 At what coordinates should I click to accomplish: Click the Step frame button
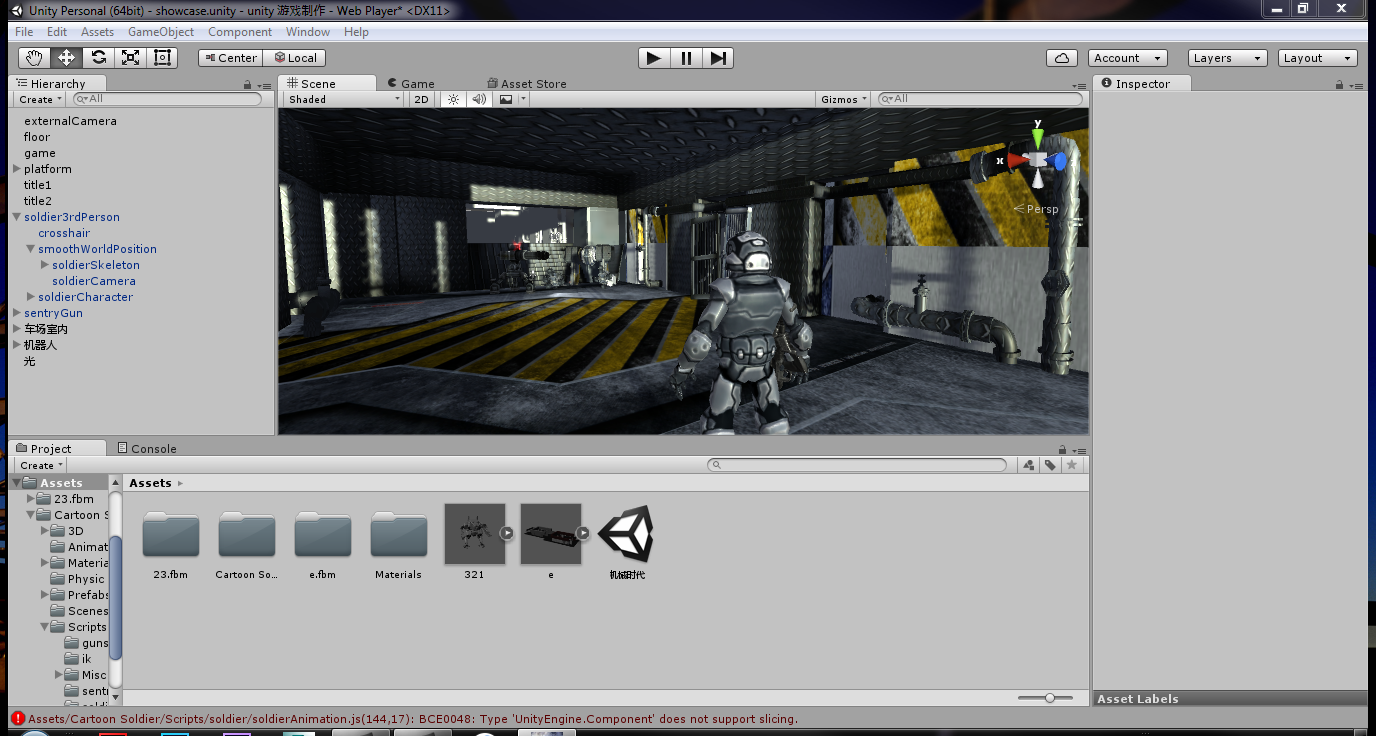(x=718, y=58)
